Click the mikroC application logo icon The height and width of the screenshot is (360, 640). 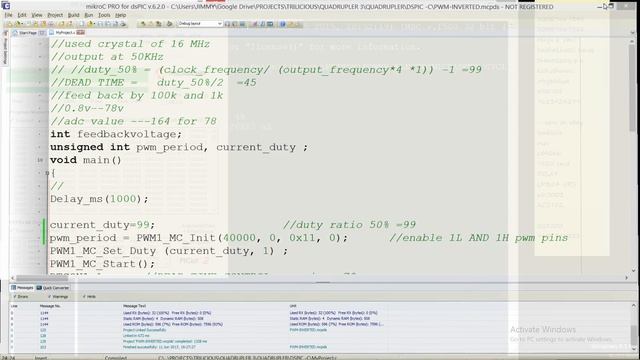(x=6, y=6)
